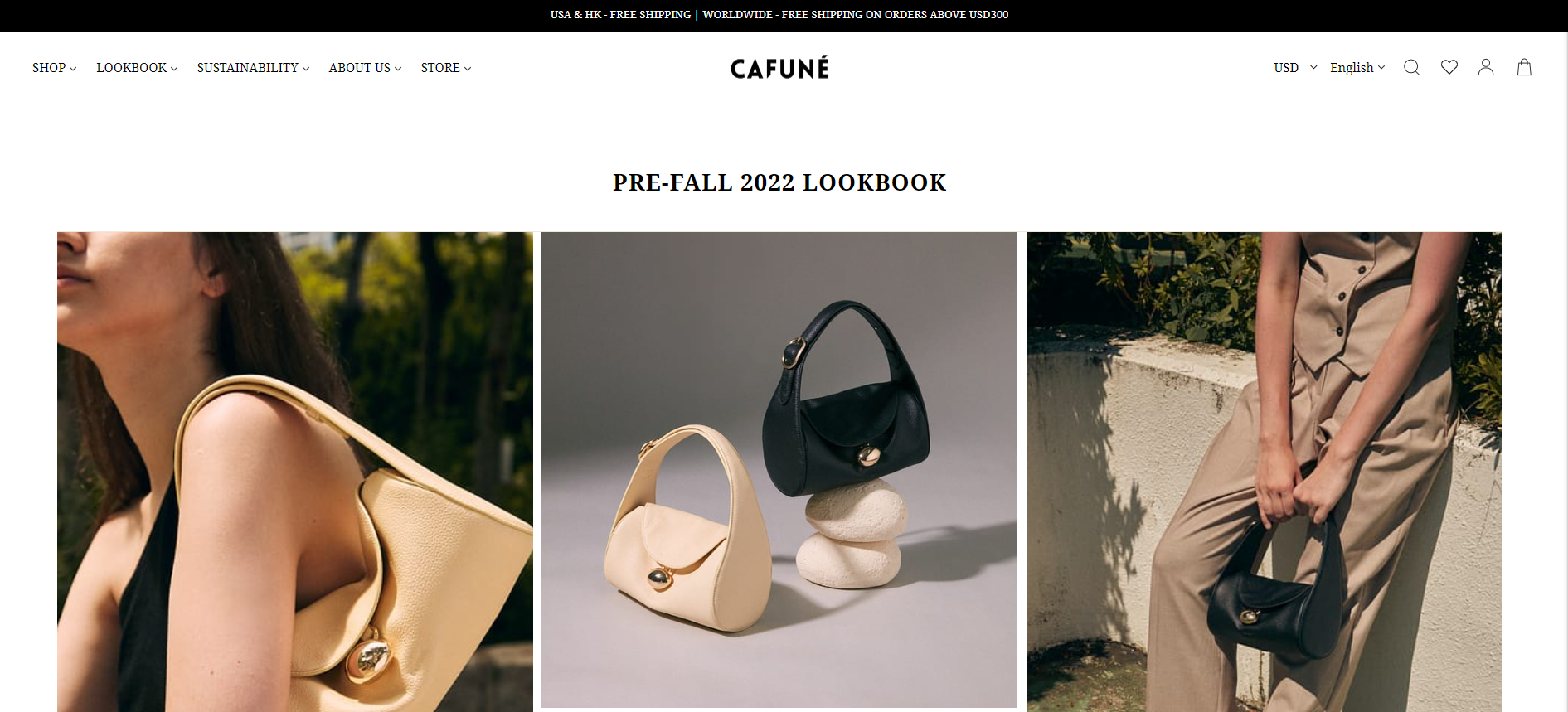1568x712 pixels.
Task: Click the free shipping announcement banner
Action: point(779,15)
